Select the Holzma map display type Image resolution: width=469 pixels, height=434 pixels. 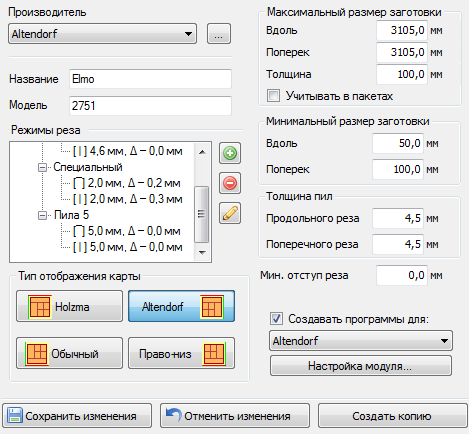tap(69, 306)
